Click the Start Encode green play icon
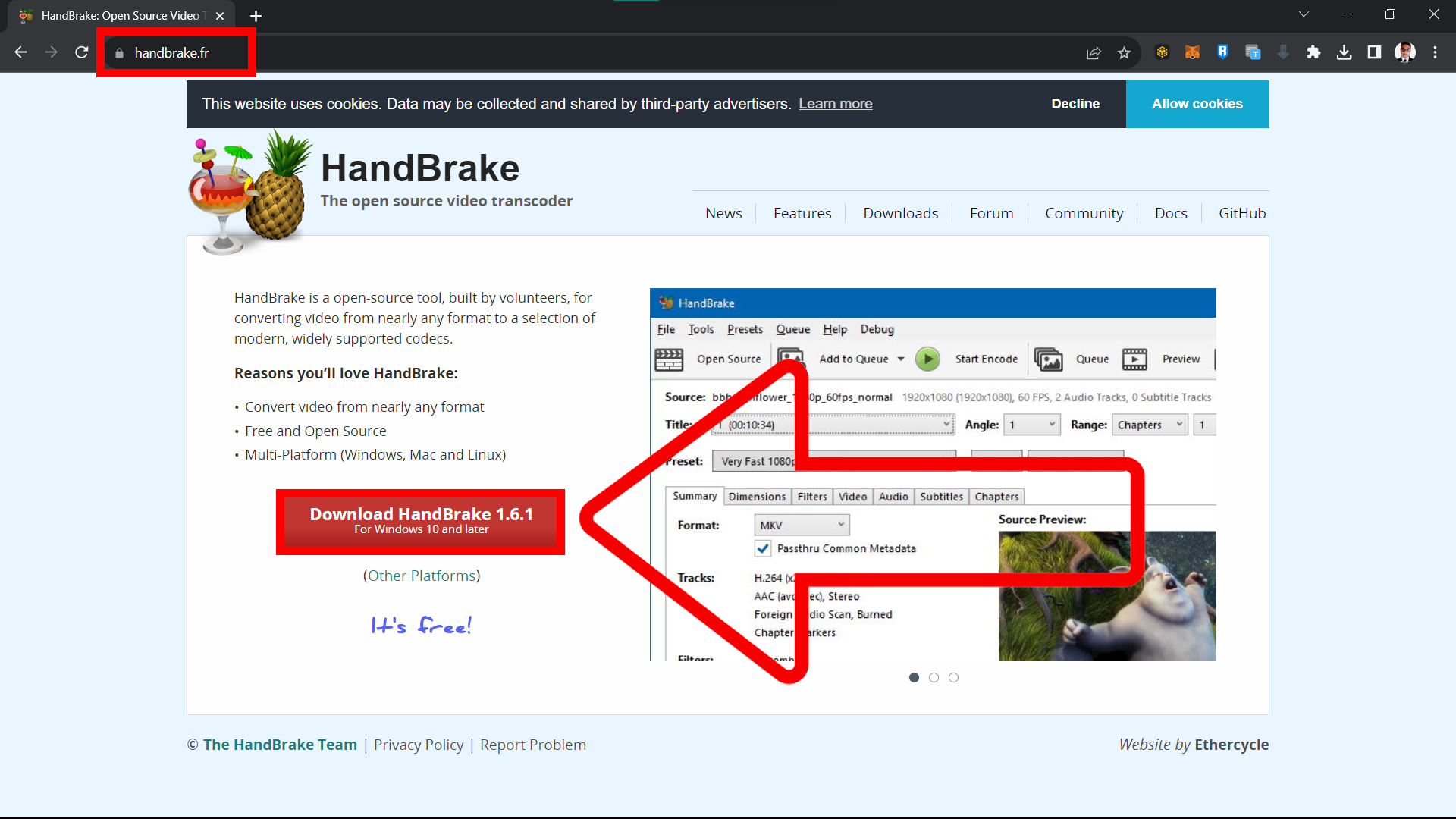1456x819 pixels. 927,358
